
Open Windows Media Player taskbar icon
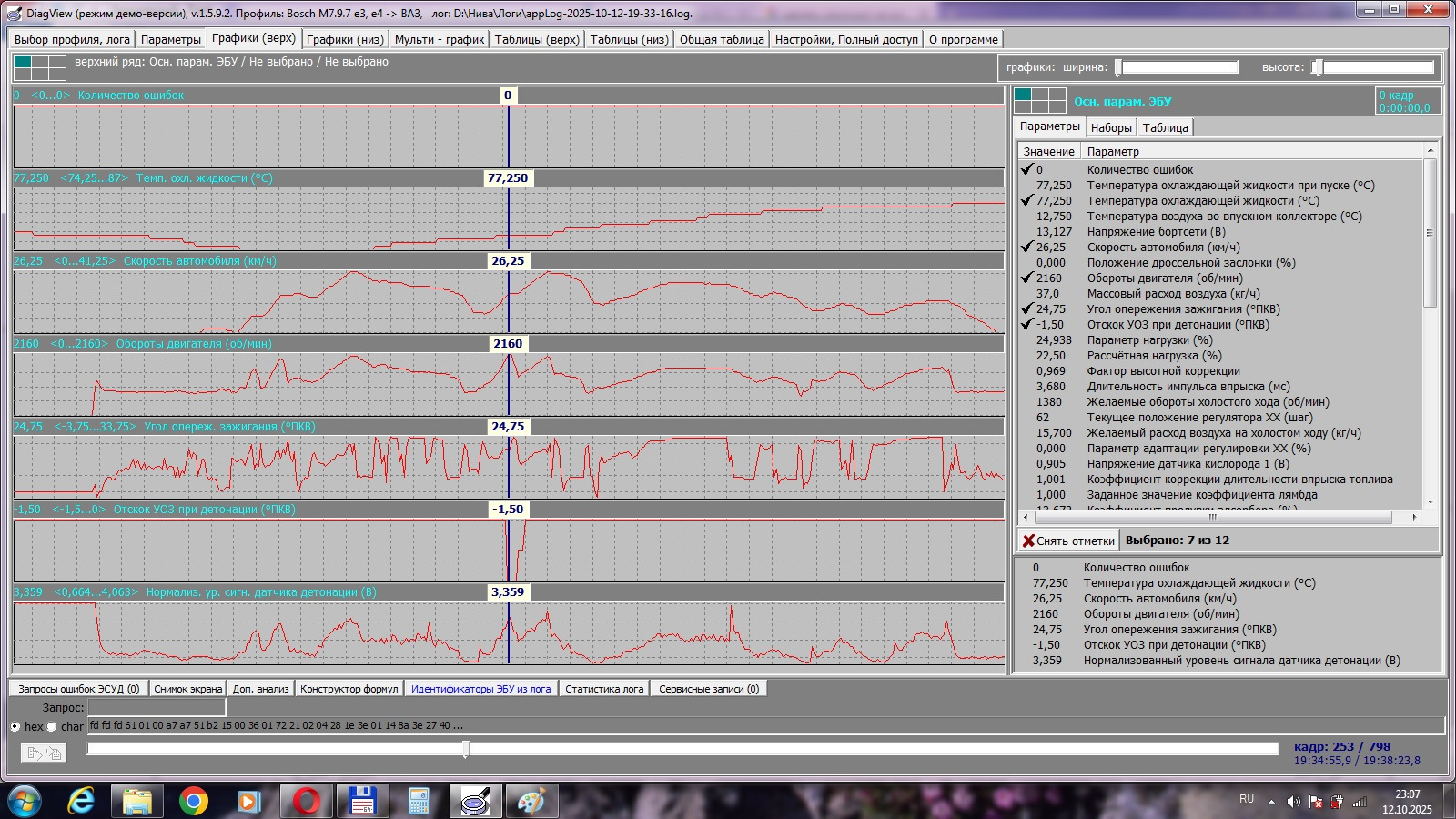248,802
